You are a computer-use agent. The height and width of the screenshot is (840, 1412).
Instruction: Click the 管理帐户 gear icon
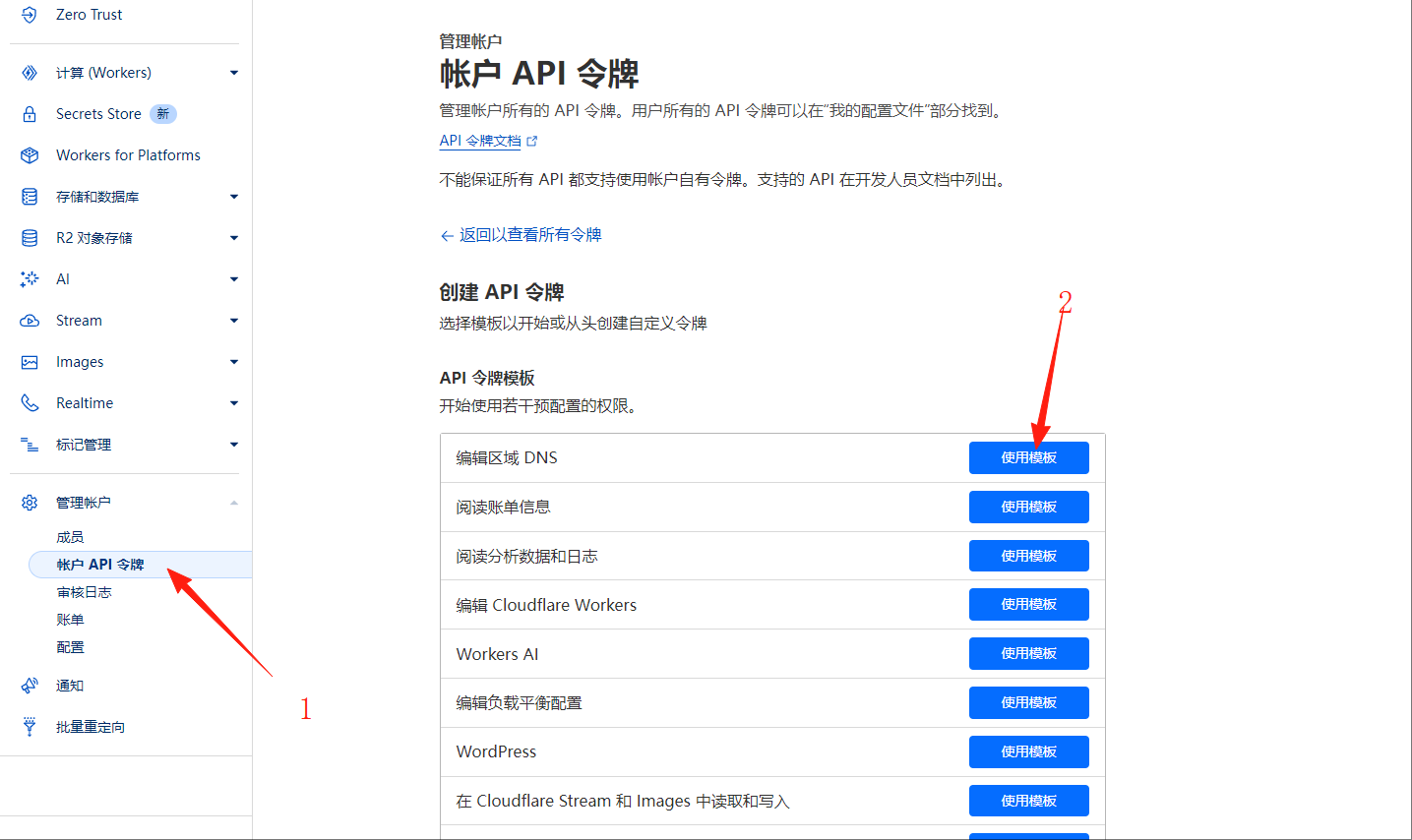[30, 503]
